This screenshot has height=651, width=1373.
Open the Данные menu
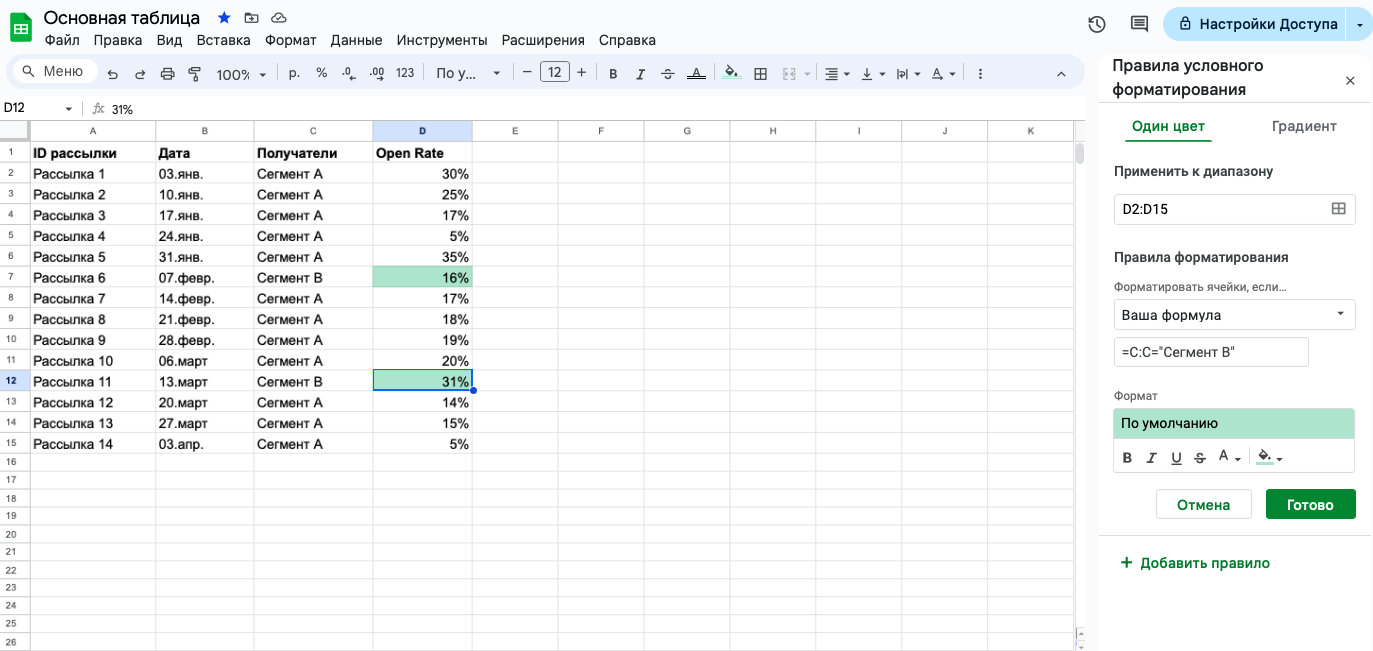356,40
